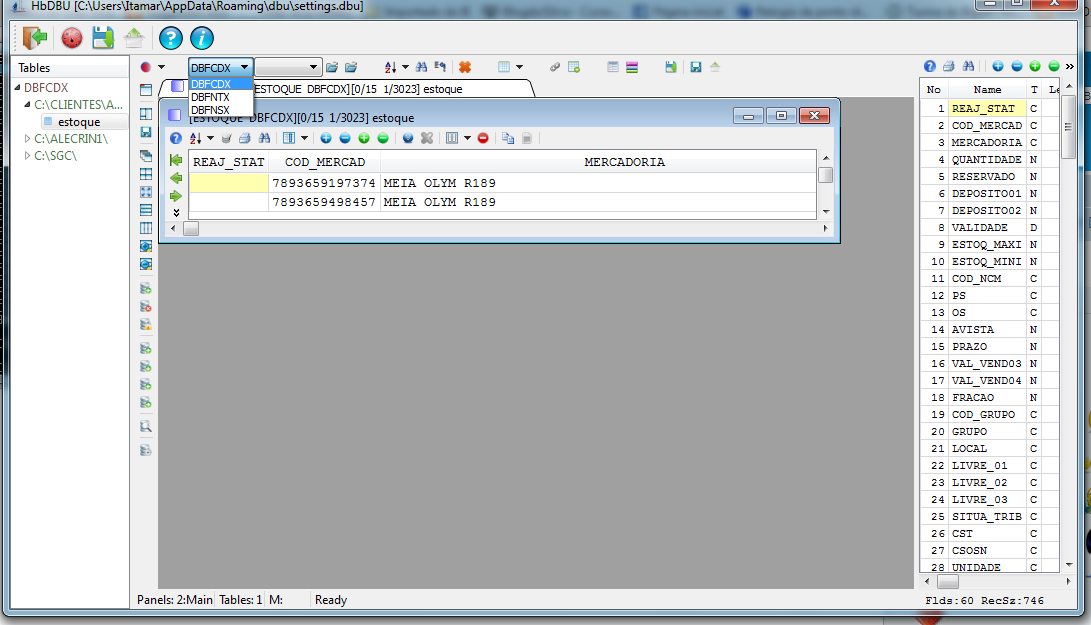This screenshot has width=1091, height=625.
Task: Open dropdown arrow beside the red circle icon
Action: (161, 67)
